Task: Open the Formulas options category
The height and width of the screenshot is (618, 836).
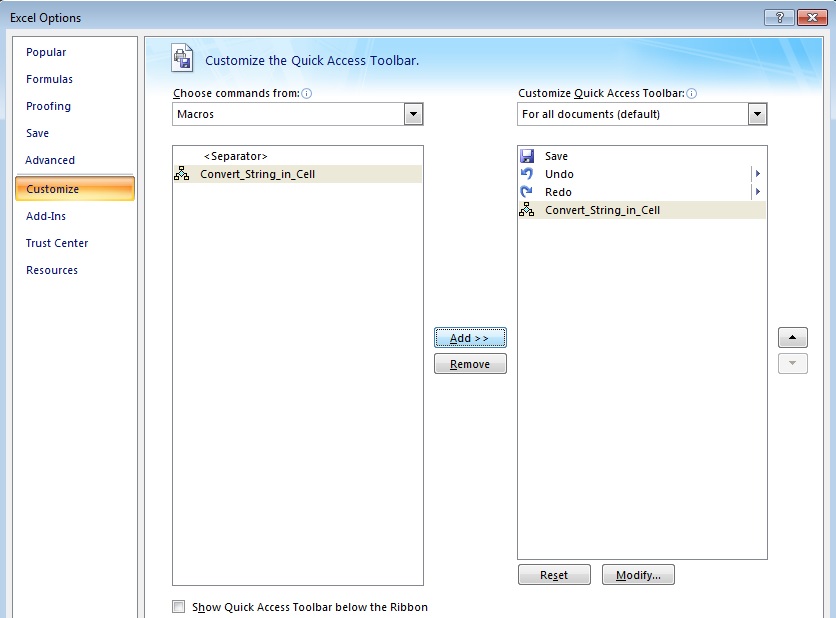Action: 50,79
